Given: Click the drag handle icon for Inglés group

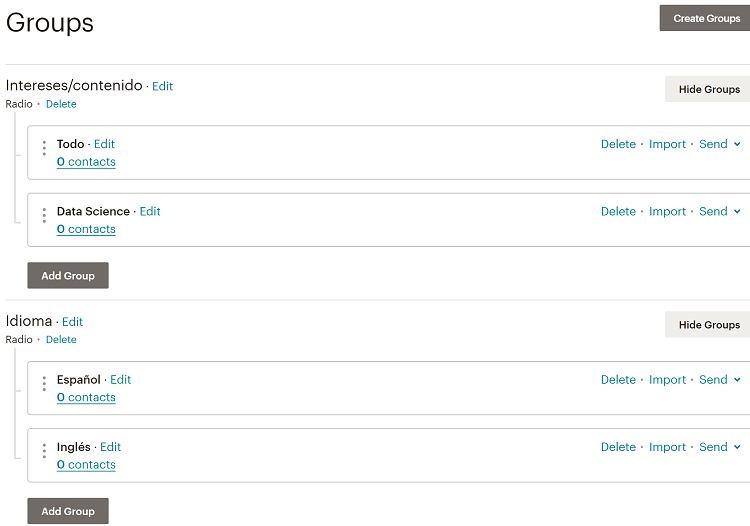Looking at the screenshot, I should 44,452.
